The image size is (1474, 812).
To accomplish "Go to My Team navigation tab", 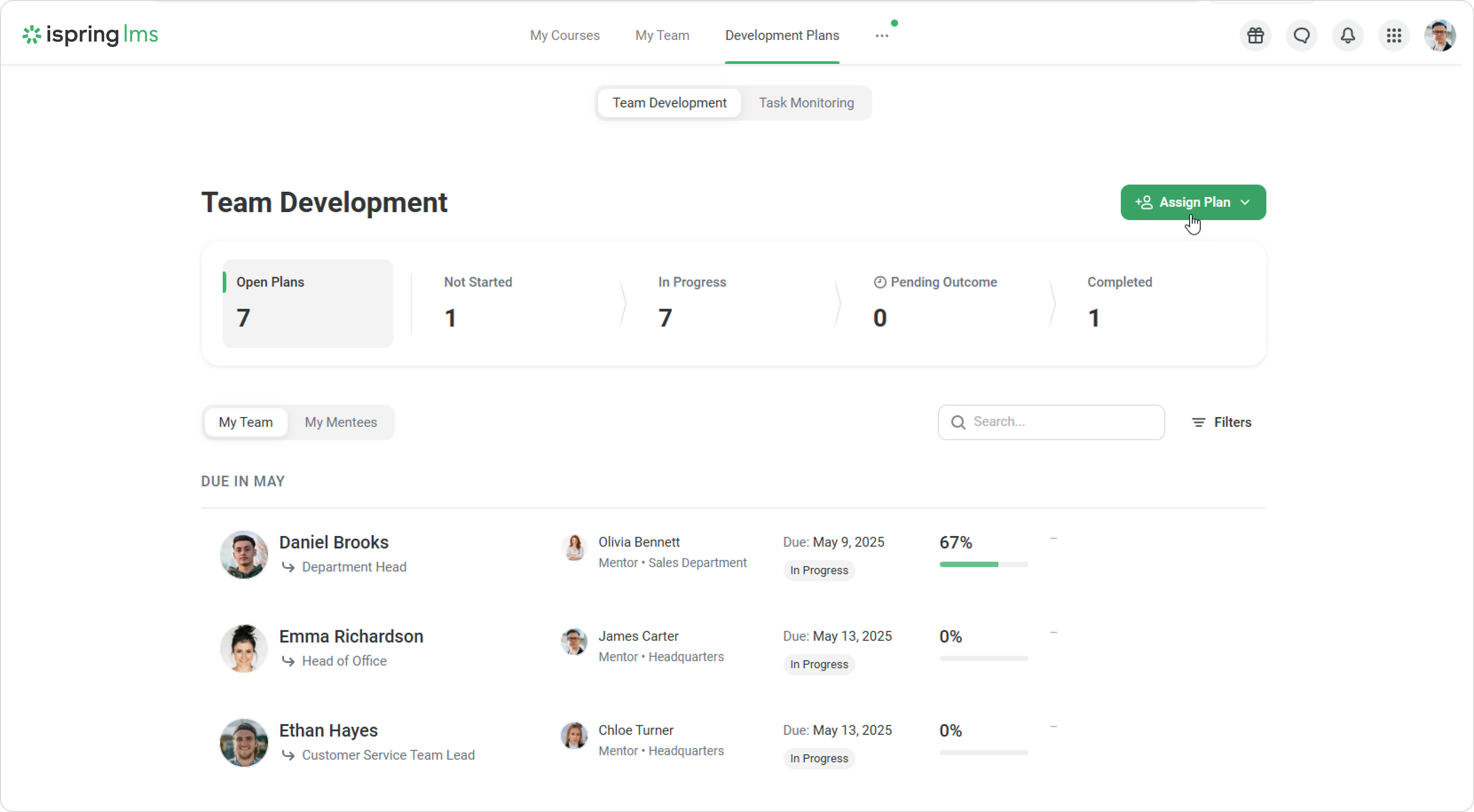I will pos(662,35).
